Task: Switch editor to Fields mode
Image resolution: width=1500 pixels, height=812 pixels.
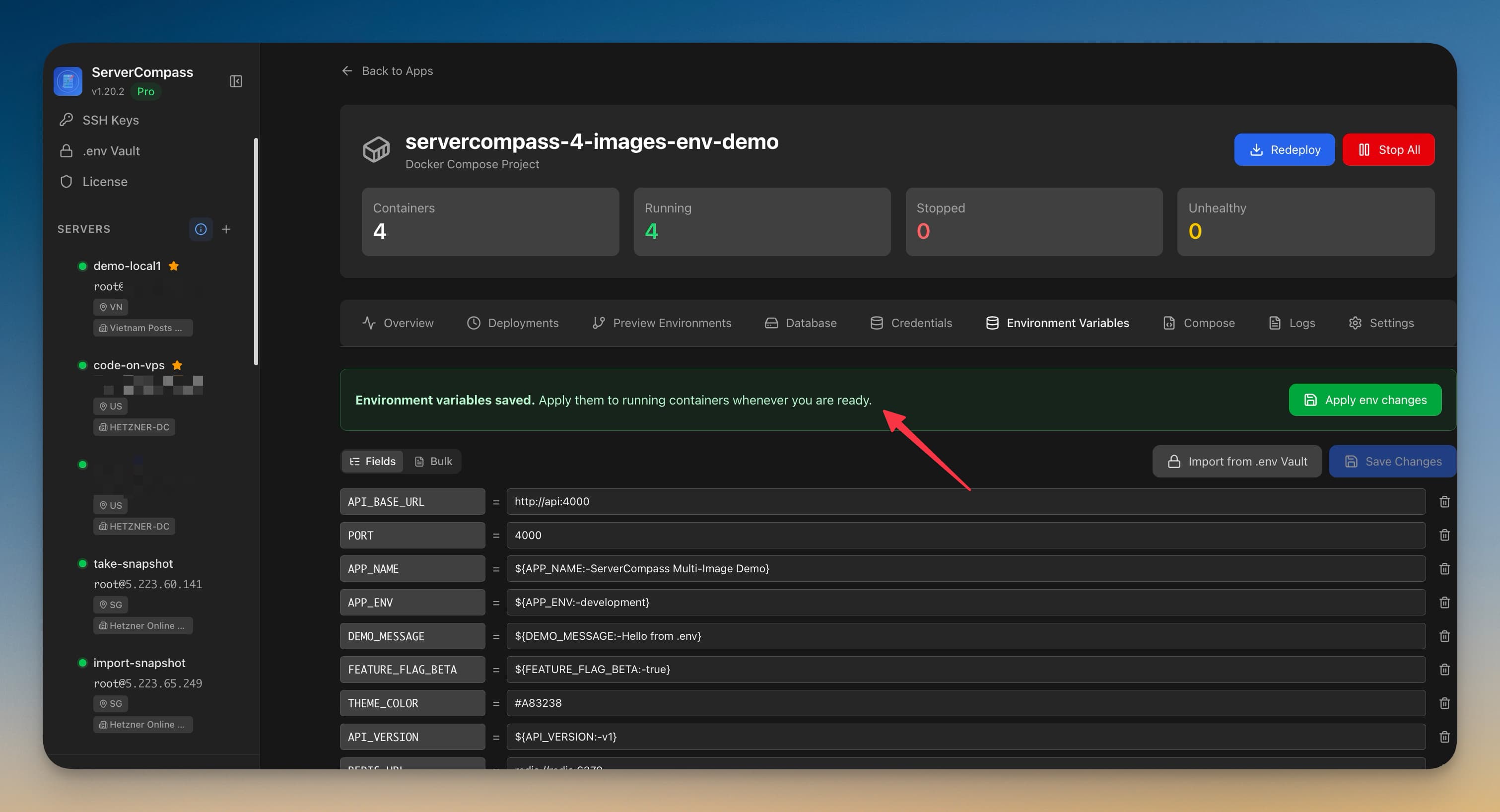Action: 373,461
